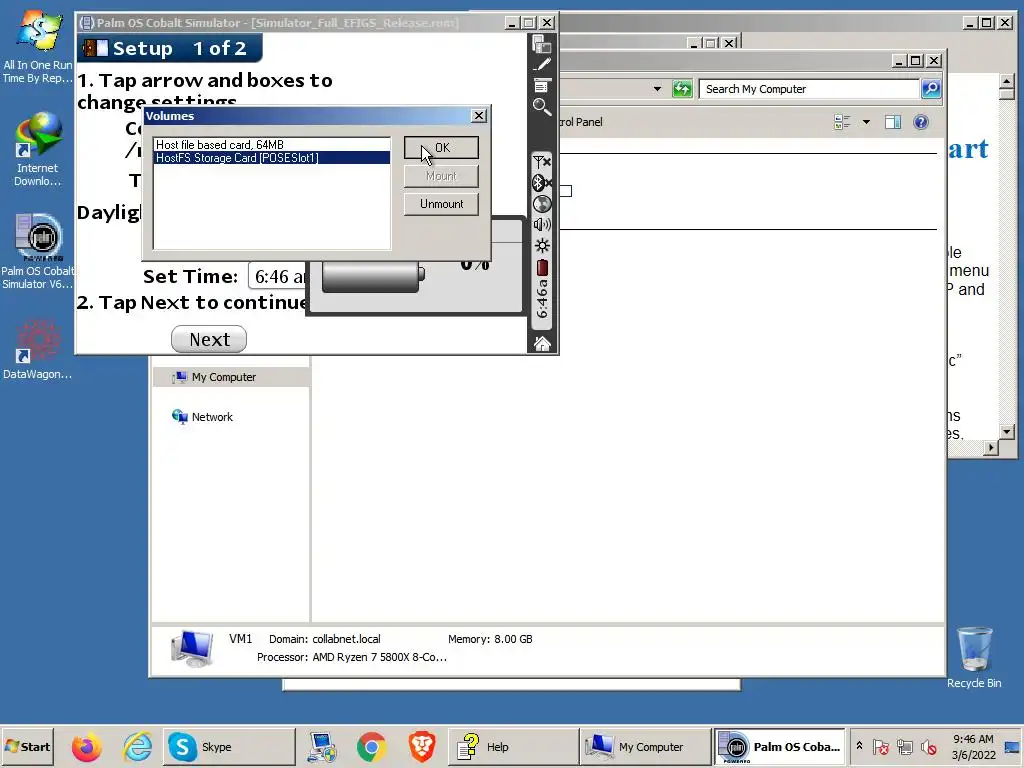Open the simulator screen layout icon
The height and width of the screenshot is (768, 1024).
(541, 45)
